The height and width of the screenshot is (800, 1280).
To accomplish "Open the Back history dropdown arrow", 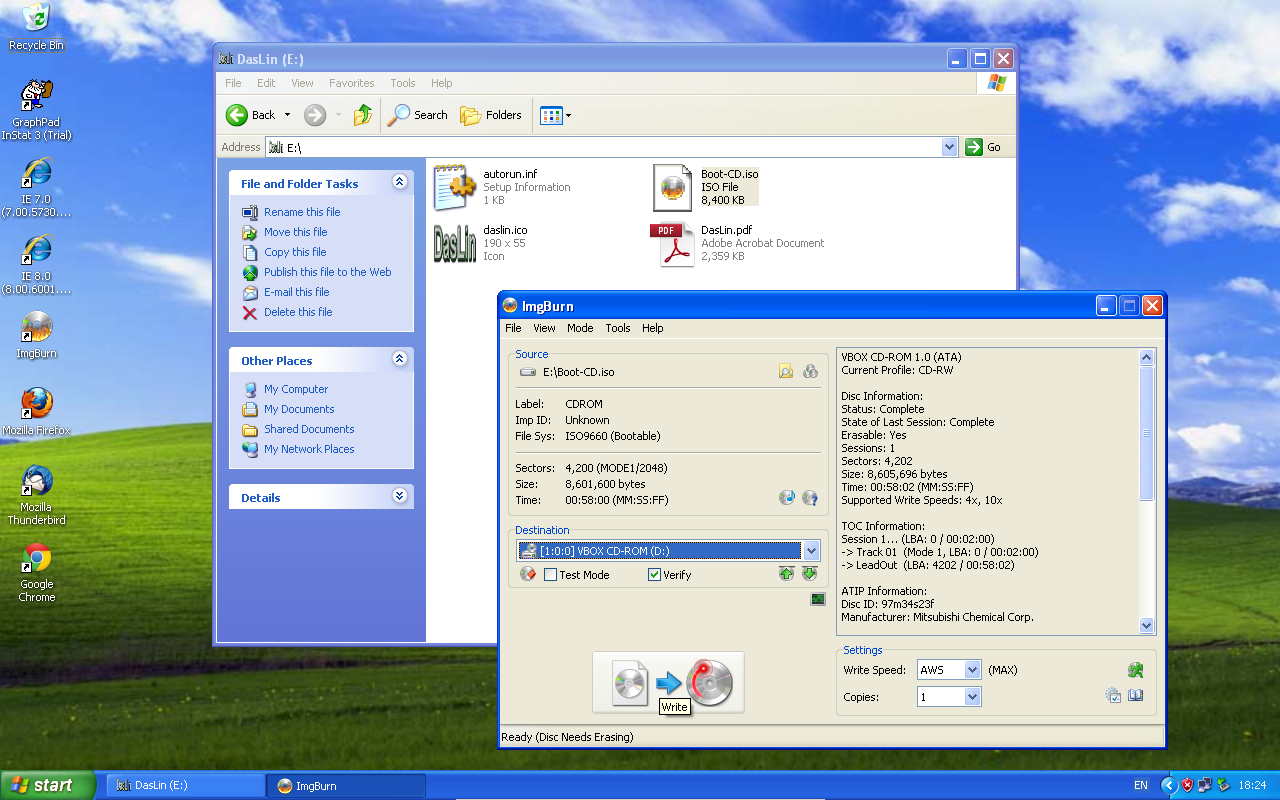I will click(287, 115).
